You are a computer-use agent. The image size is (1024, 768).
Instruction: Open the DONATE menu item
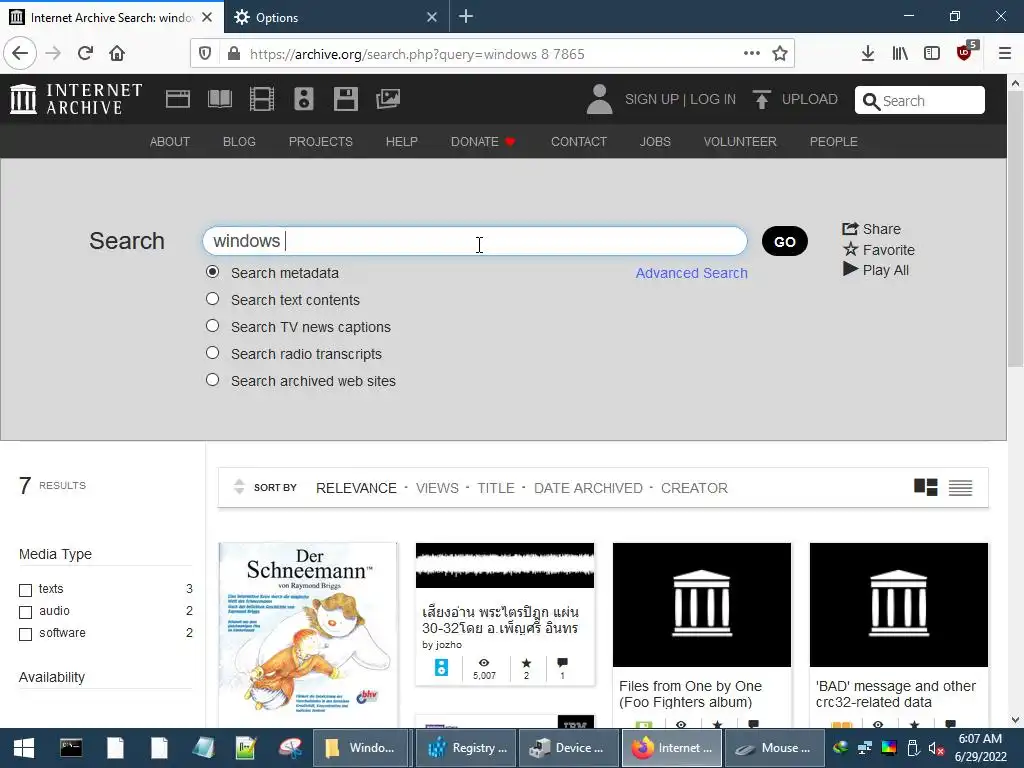pyautogui.click(x=483, y=141)
